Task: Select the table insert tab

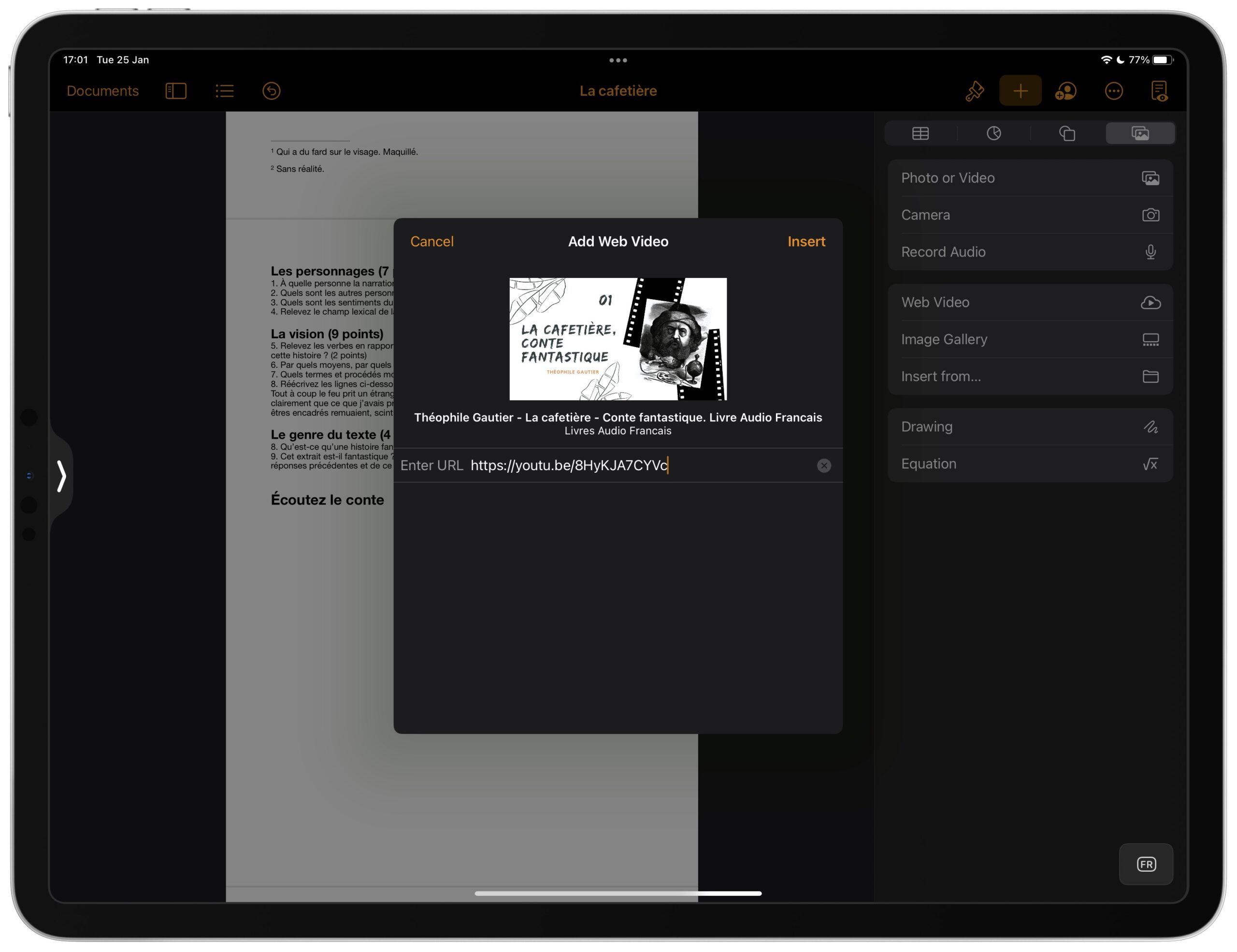Action: tap(920, 133)
